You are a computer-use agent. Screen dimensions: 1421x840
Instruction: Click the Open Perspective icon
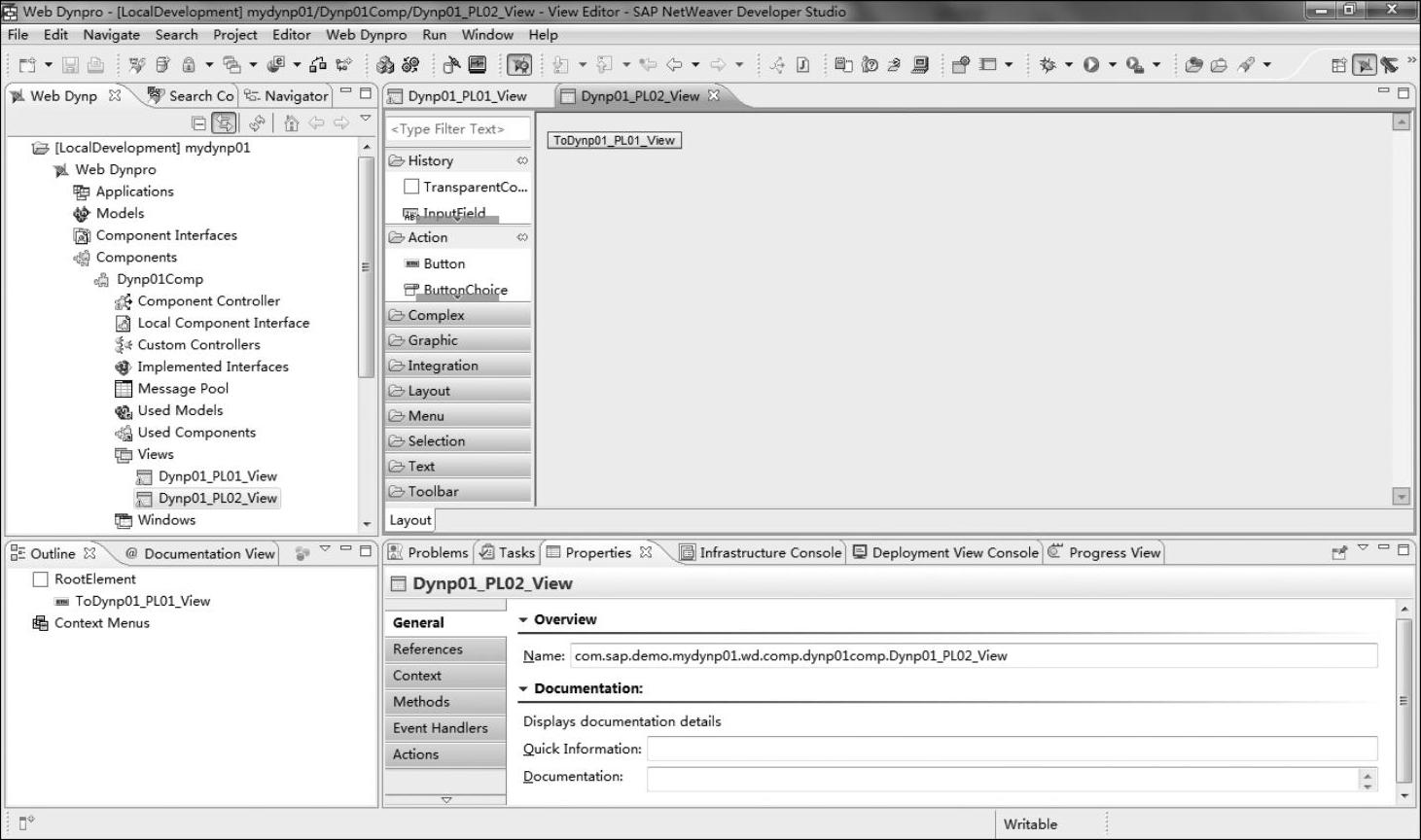pyautogui.click(x=1338, y=65)
